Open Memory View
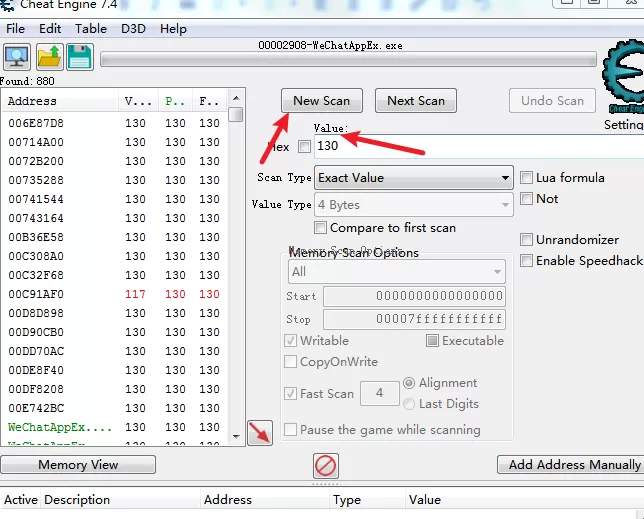This screenshot has width=644, height=519. 78,465
